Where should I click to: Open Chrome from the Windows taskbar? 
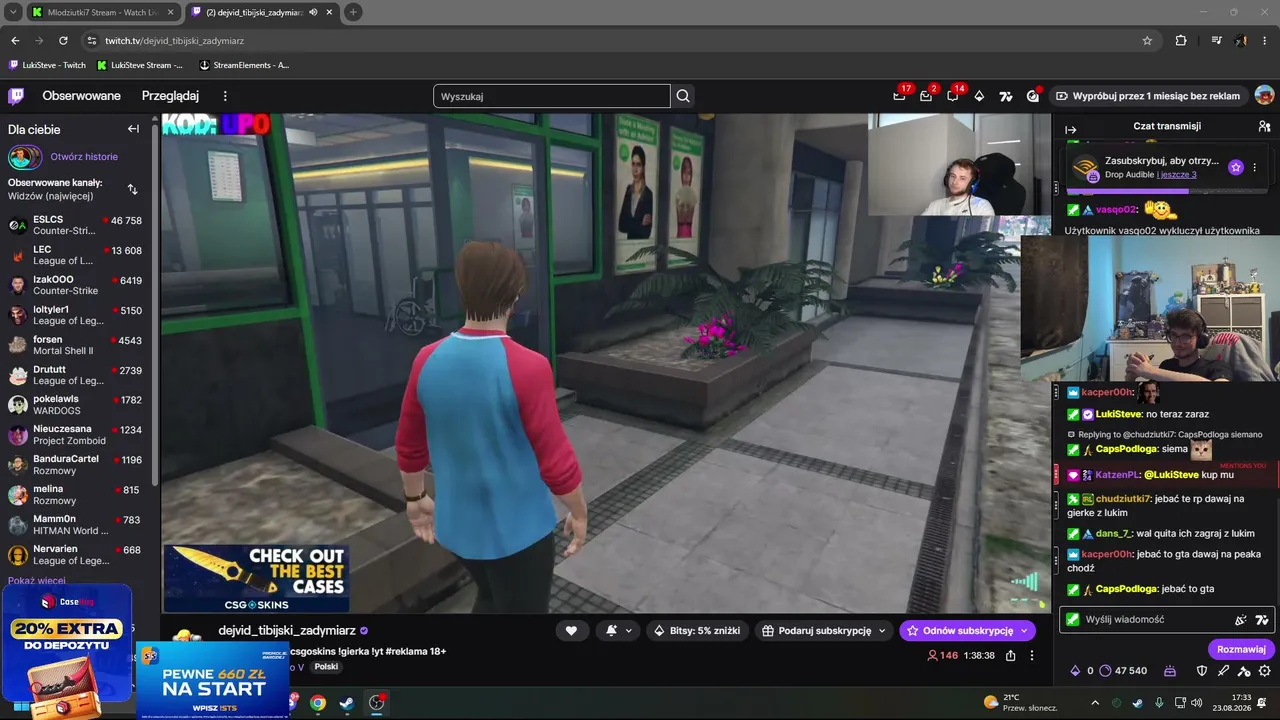pyautogui.click(x=318, y=703)
